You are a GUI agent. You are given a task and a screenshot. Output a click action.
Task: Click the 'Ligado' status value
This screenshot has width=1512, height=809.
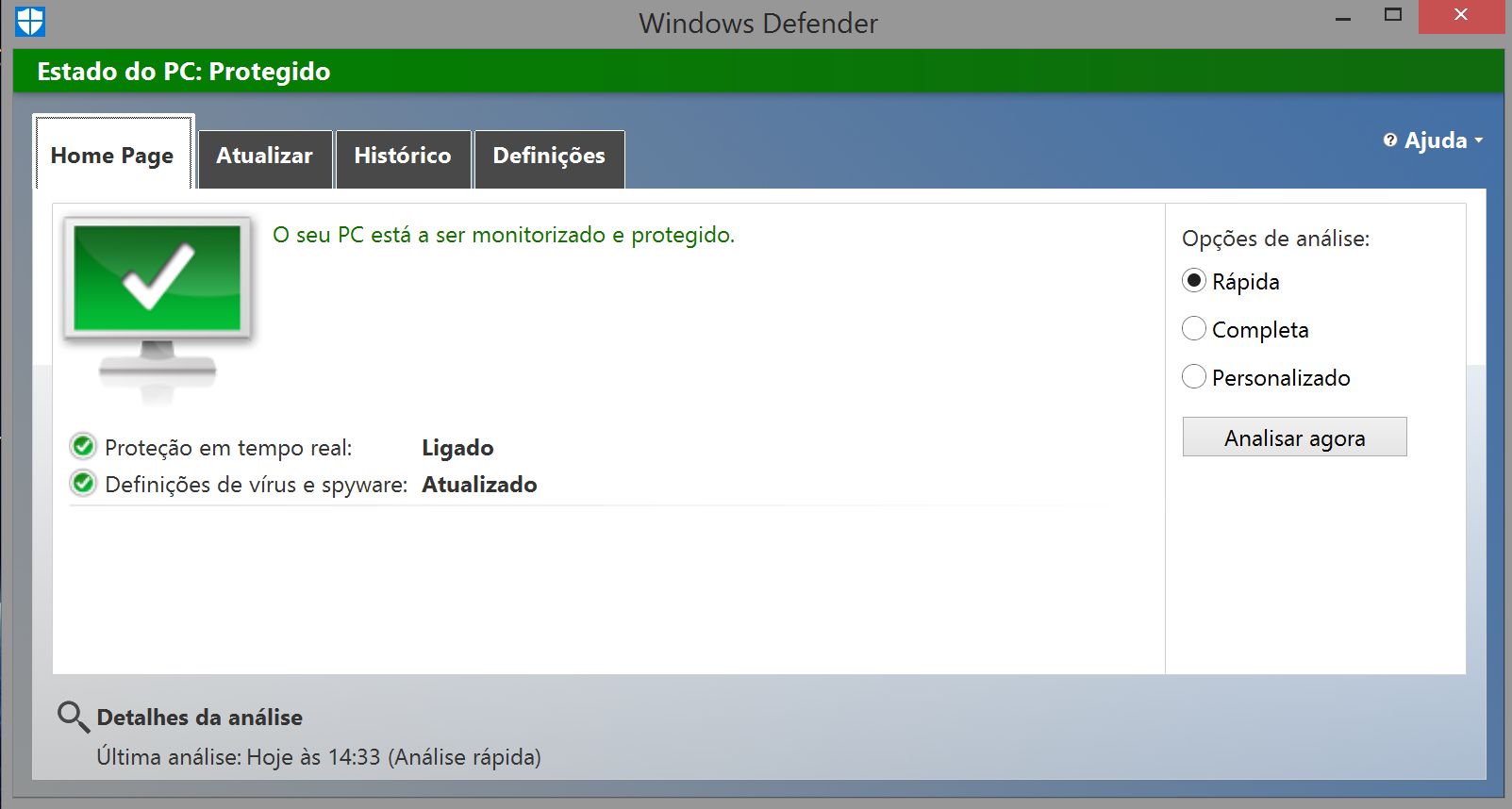click(457, 448)
